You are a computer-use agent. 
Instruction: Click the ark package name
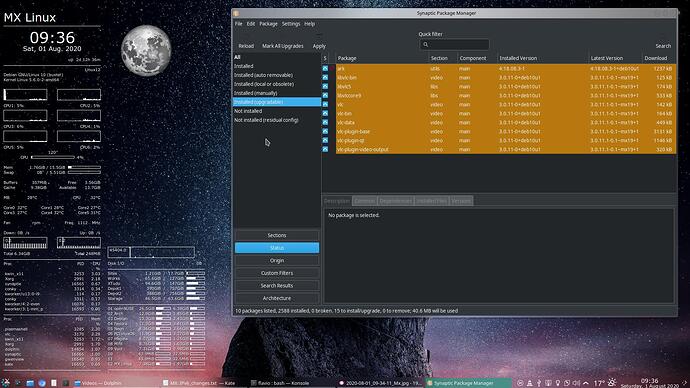tap(341, 69)
